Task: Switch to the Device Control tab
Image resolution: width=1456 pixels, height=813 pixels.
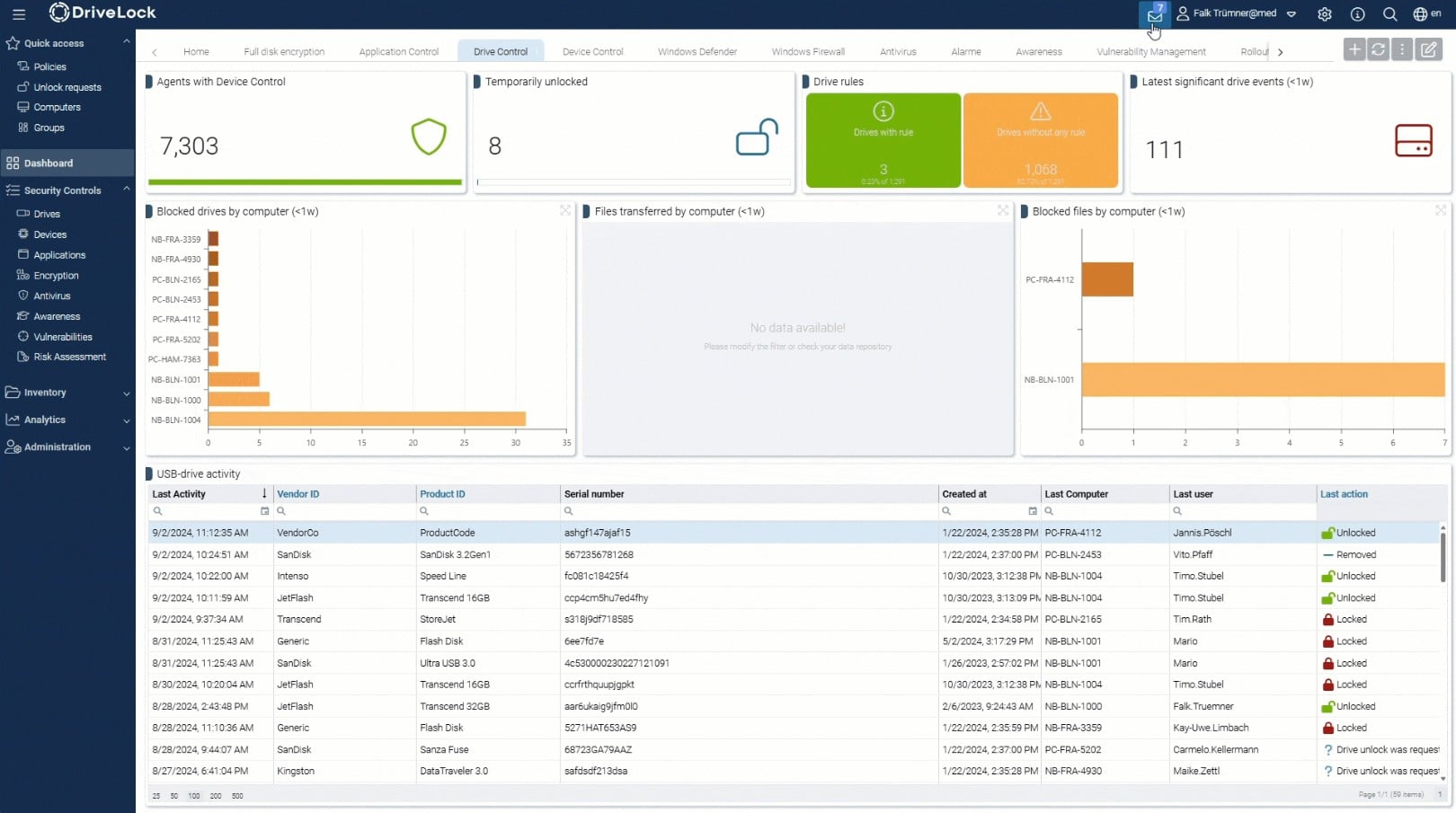Action: pyautogui.click(x=592, y=51)
